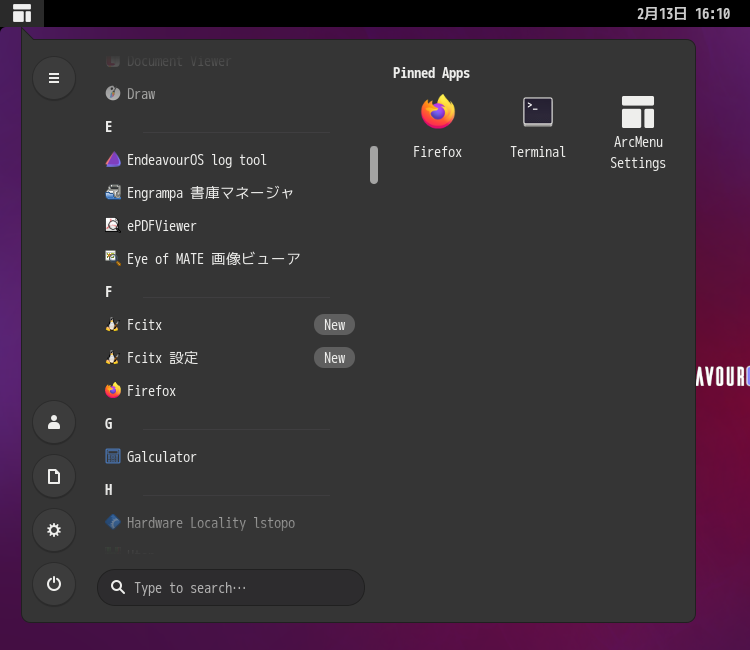Click the Firefox icon in app list
The image size is (750, 650).
(113, 390)
